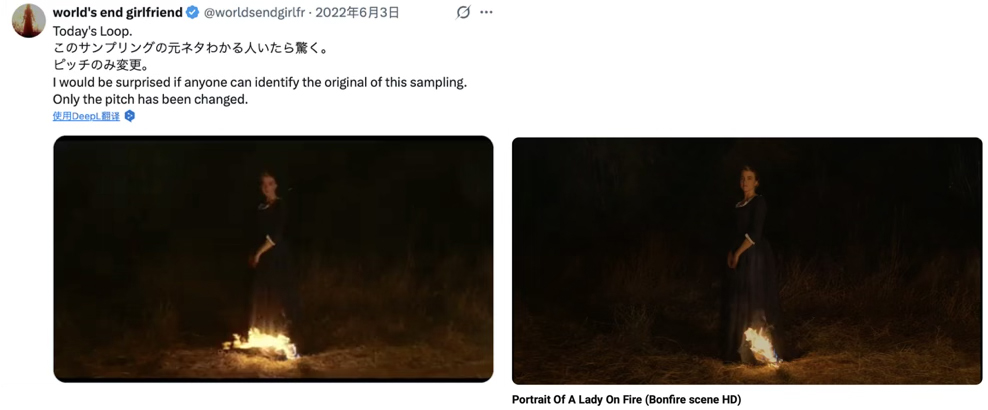
Task: Click the blue verified badge
Action: click(193, 13)
